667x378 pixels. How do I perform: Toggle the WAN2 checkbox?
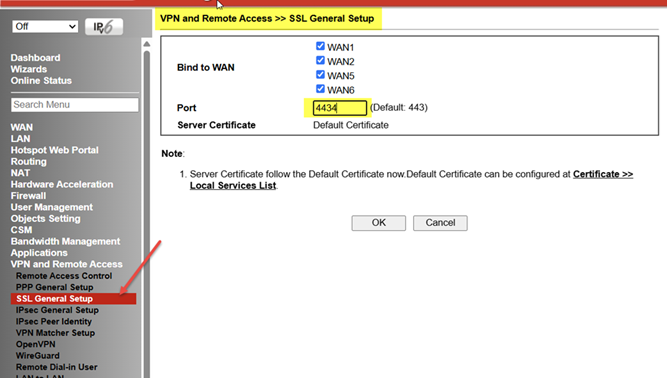click(320, 60)
